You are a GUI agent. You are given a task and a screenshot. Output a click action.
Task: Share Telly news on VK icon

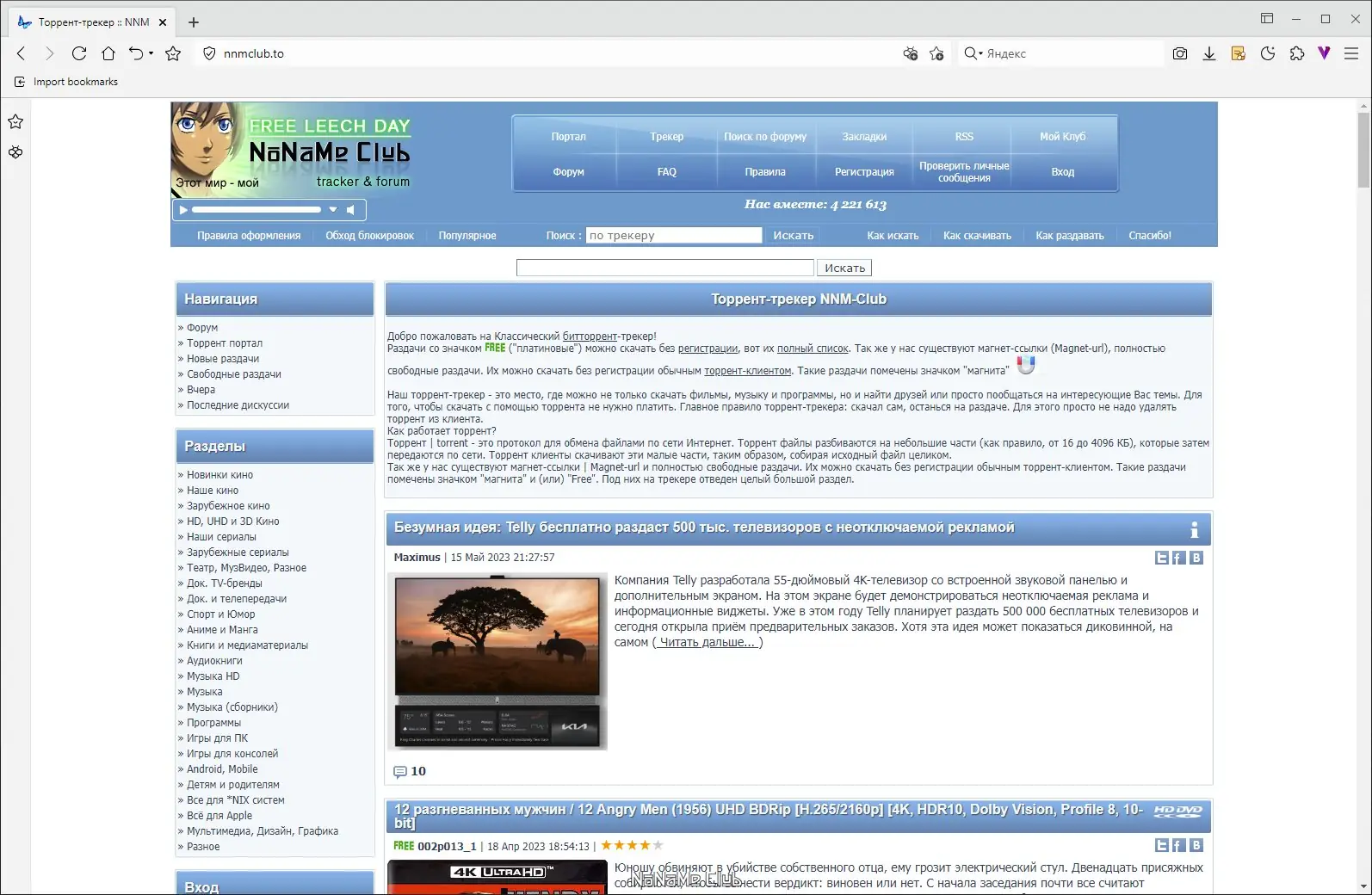tap(1196, 558)
